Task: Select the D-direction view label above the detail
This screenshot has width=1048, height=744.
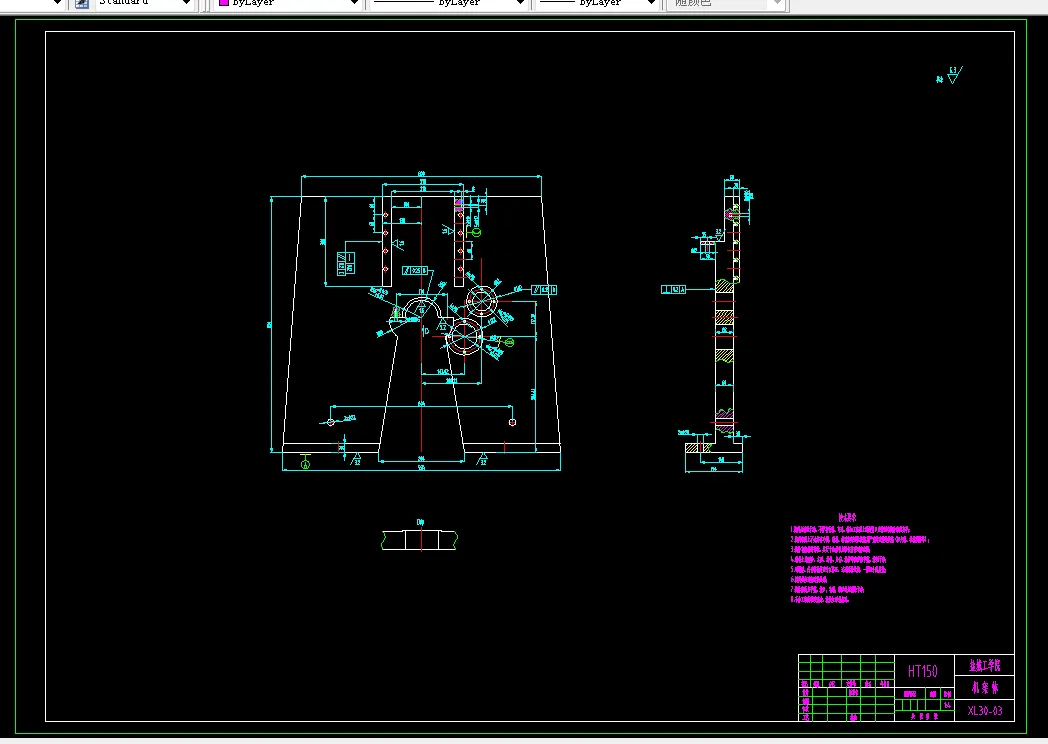Action: (420, 522)
